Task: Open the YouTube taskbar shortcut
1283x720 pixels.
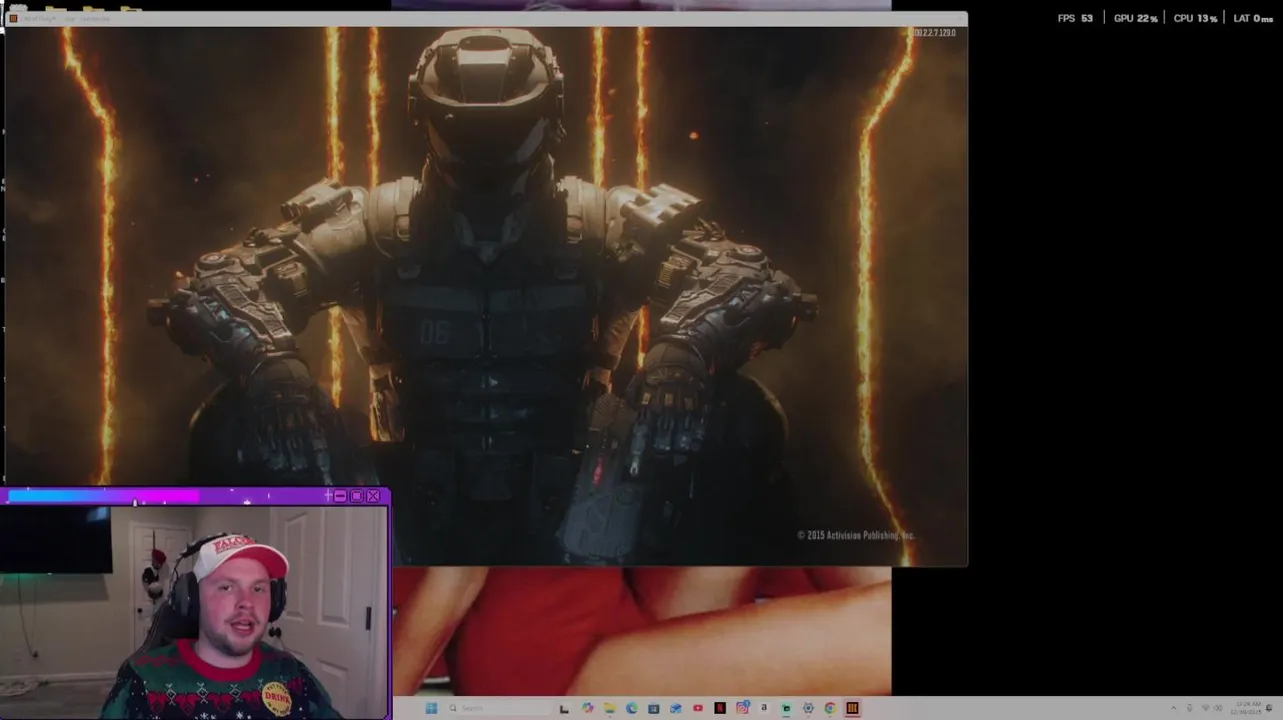Action: [698, 708]
